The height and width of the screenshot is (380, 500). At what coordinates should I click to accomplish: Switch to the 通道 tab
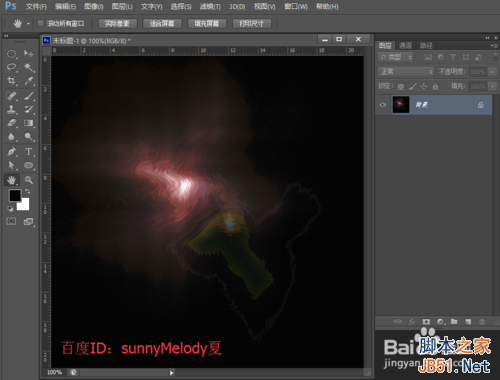[405, 46]
